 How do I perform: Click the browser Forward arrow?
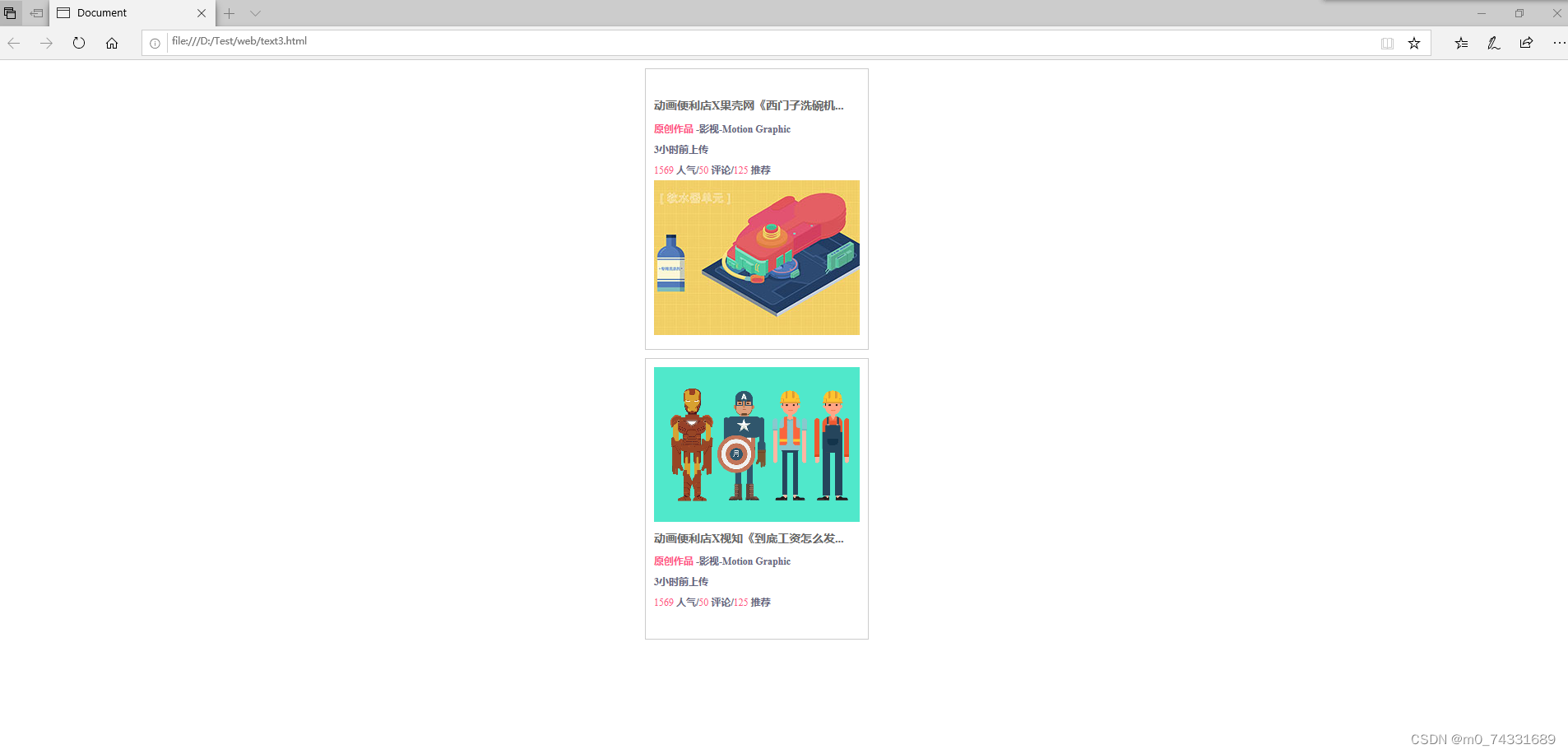(46, 43)
